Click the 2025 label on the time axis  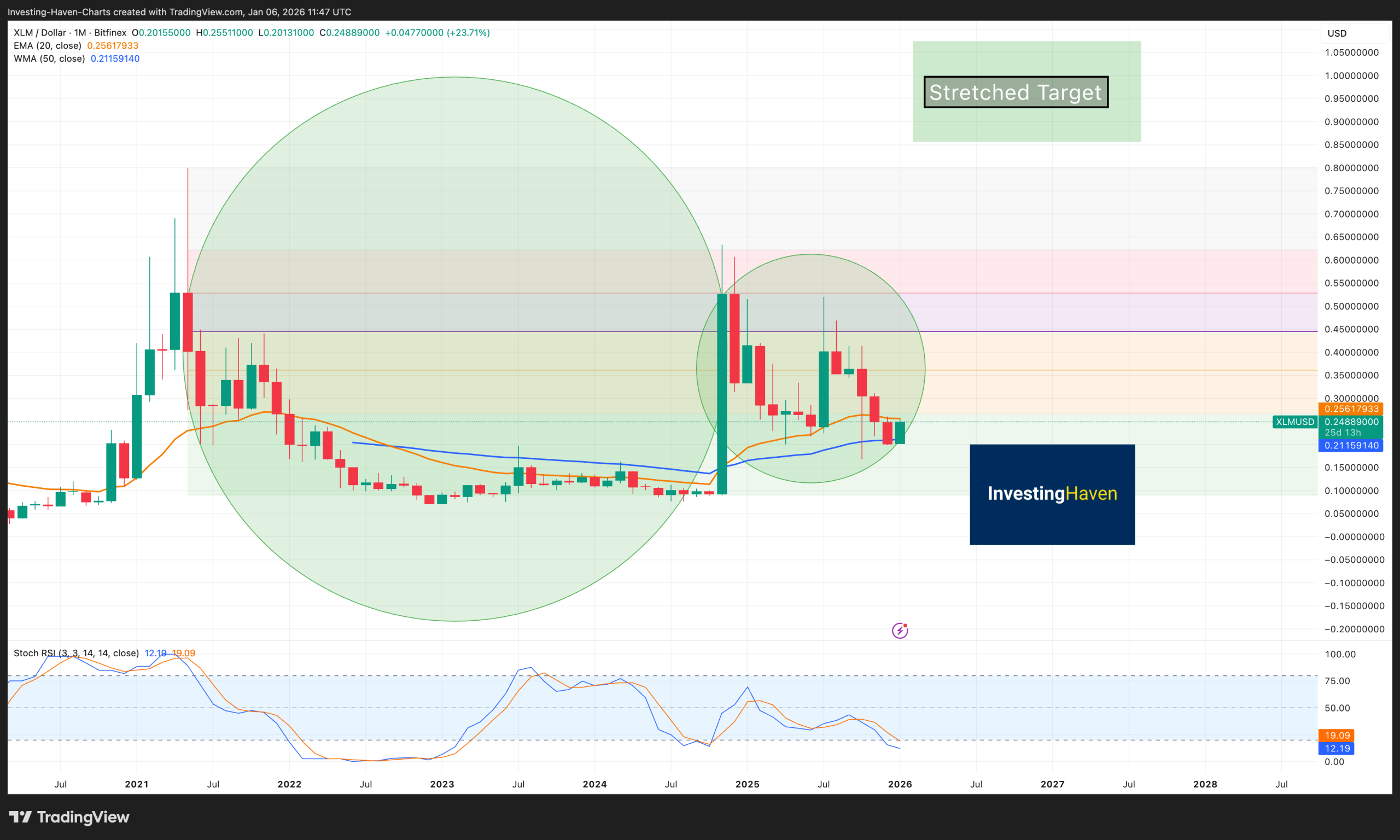coord(747,784)
